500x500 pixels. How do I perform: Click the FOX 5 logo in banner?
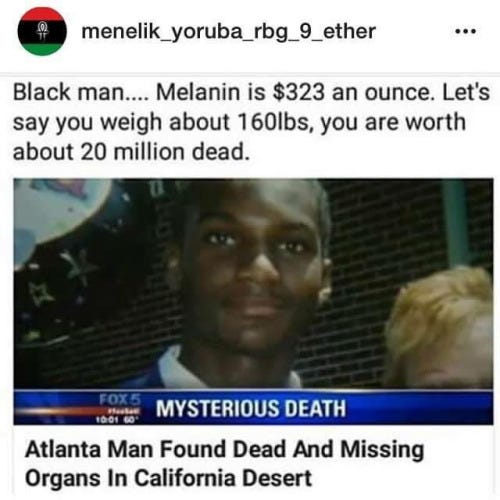pos(120,399)
